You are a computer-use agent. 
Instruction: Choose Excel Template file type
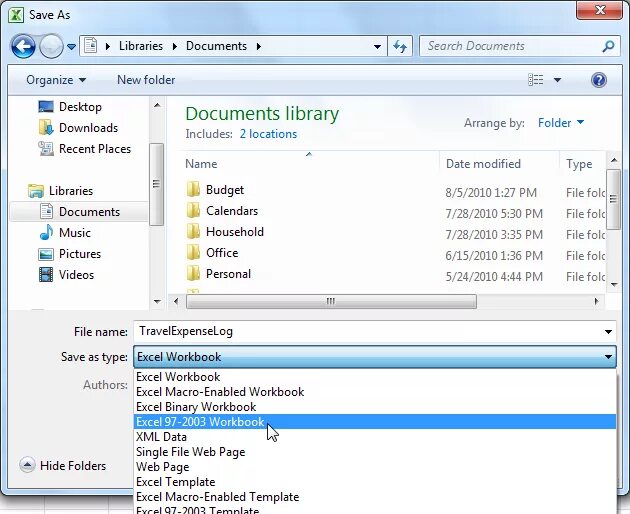click(374, 482)
